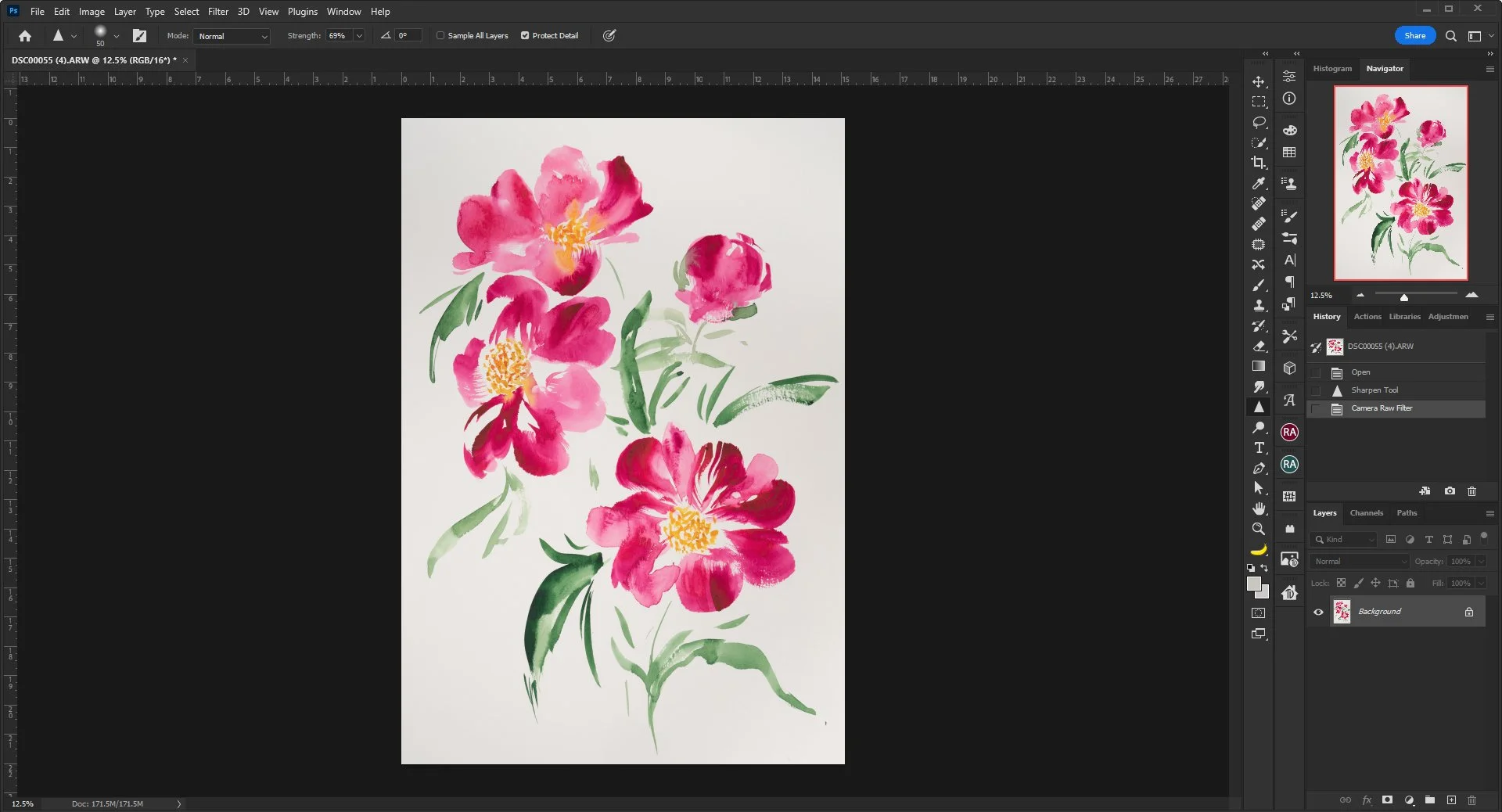Select the Hand tool
The height and width of the screenshot is (812, 1502).
(x=1258, y=508)
